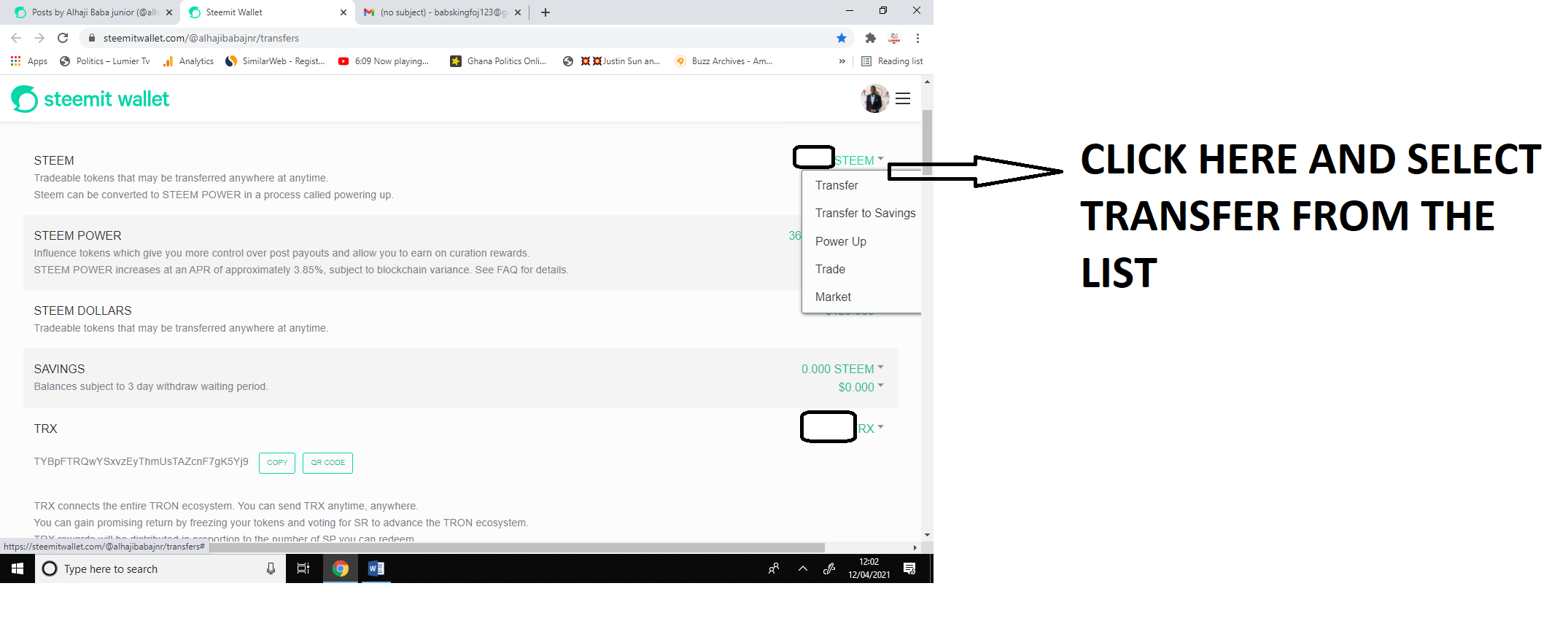Show more bookmarks chevron
This screenshot has height=637, width=1568.
tap(842, 61)
